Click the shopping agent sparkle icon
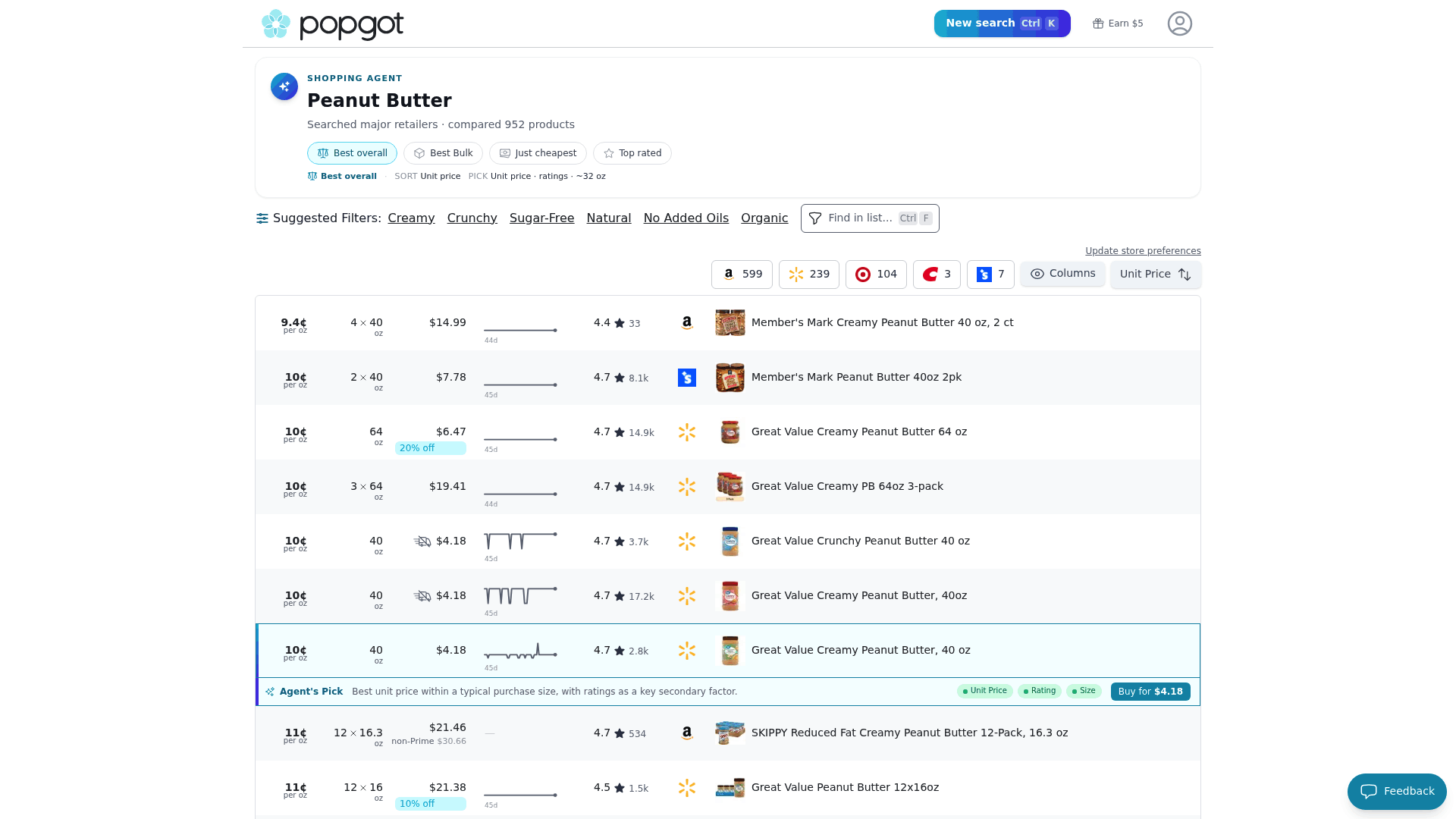Image resolution: width=1456 pixels, height=819 pixels. tap(284, 86)
